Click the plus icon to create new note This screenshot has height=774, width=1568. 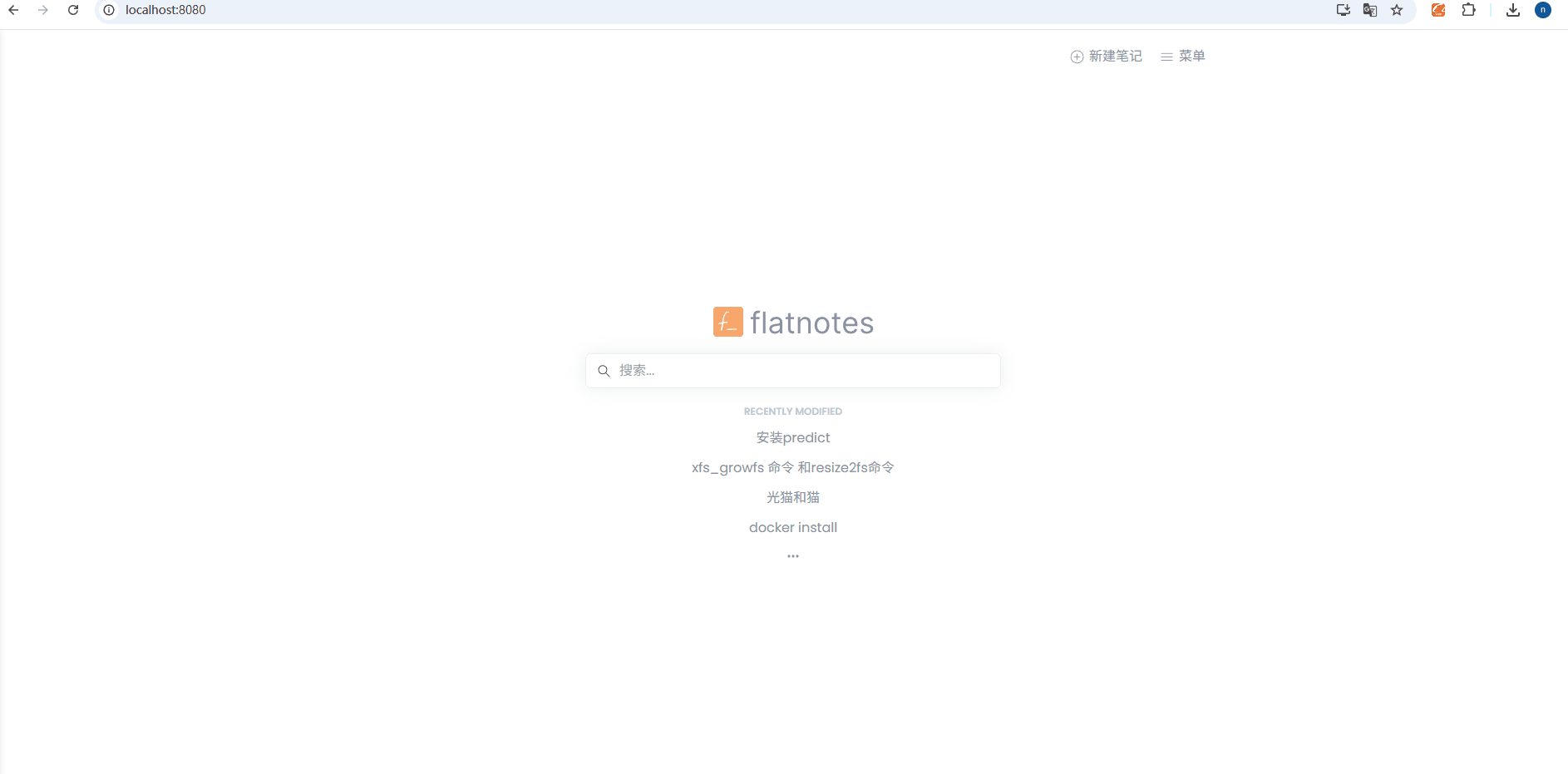tap(1075, 56)
